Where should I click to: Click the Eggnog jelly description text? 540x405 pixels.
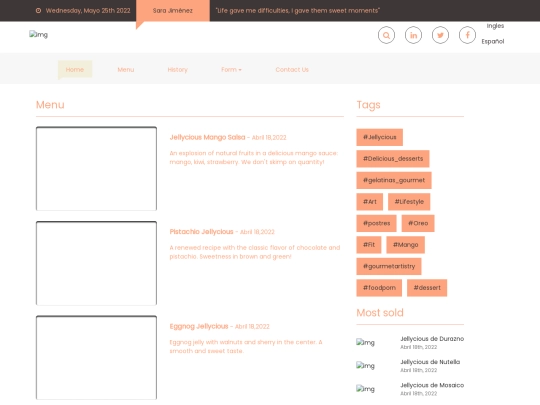point(246,346)
